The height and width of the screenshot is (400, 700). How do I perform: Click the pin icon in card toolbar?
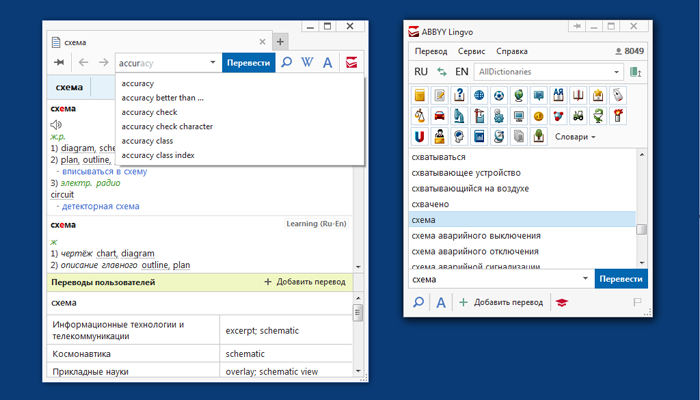pos(59,63)
